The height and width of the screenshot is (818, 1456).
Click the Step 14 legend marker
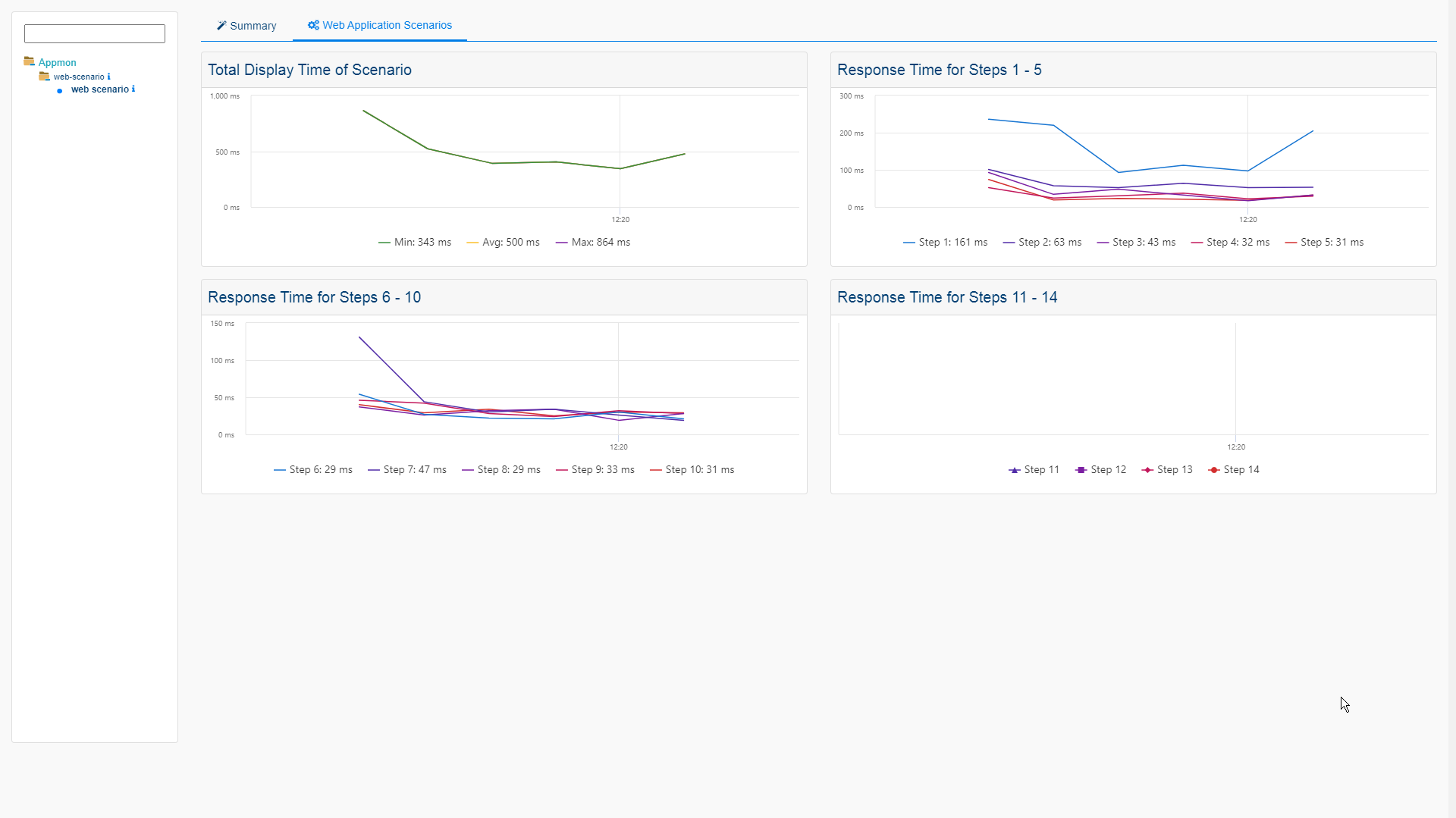pyautogui.click(x=1214, y=470)
